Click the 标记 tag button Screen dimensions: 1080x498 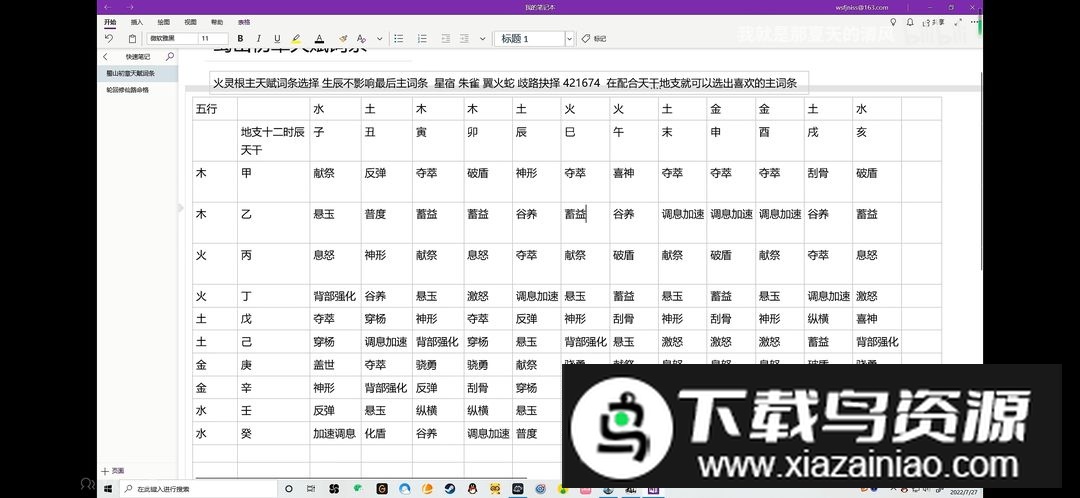pos(594,39)
